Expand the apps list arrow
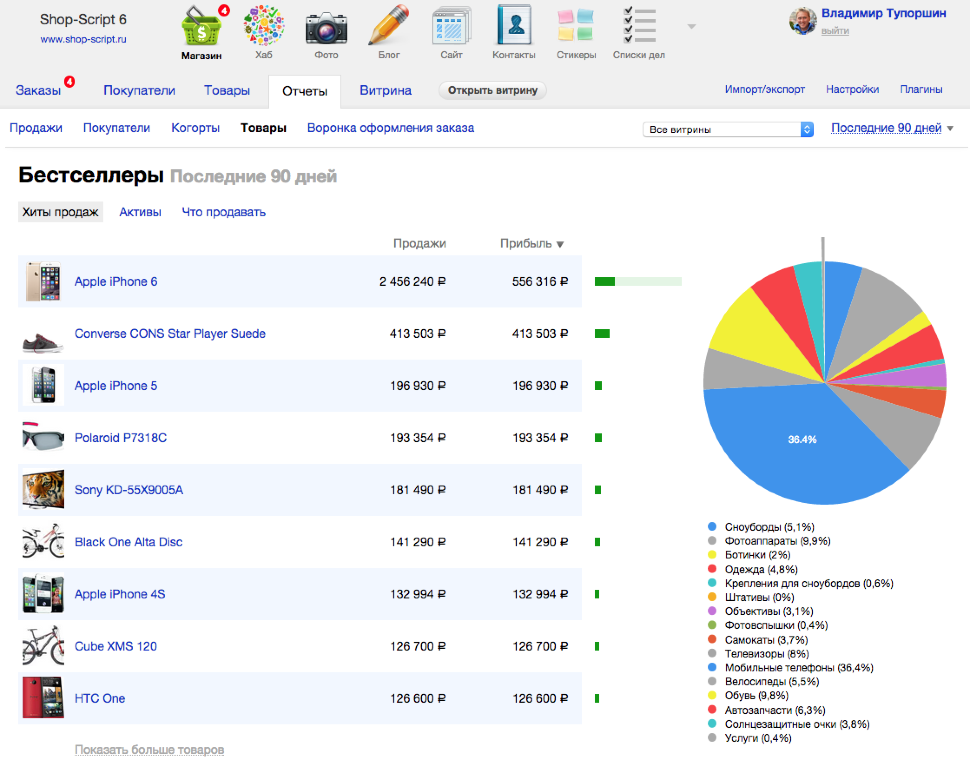This screenshot has height=760, width=970. [x=692, y=27]
